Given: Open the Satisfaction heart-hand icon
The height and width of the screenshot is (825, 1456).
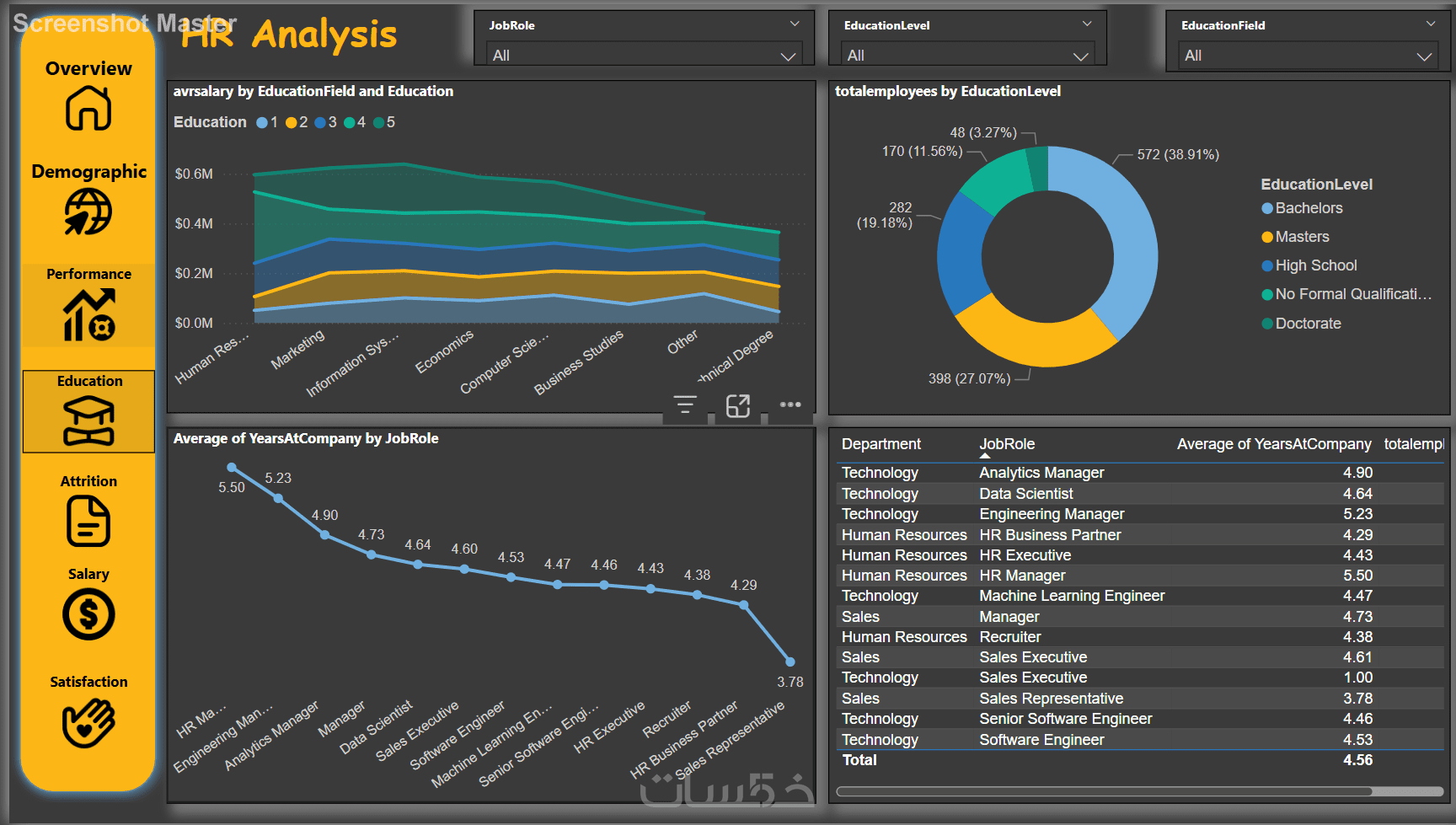Looking at the screenshot, I should pos(88,722).
